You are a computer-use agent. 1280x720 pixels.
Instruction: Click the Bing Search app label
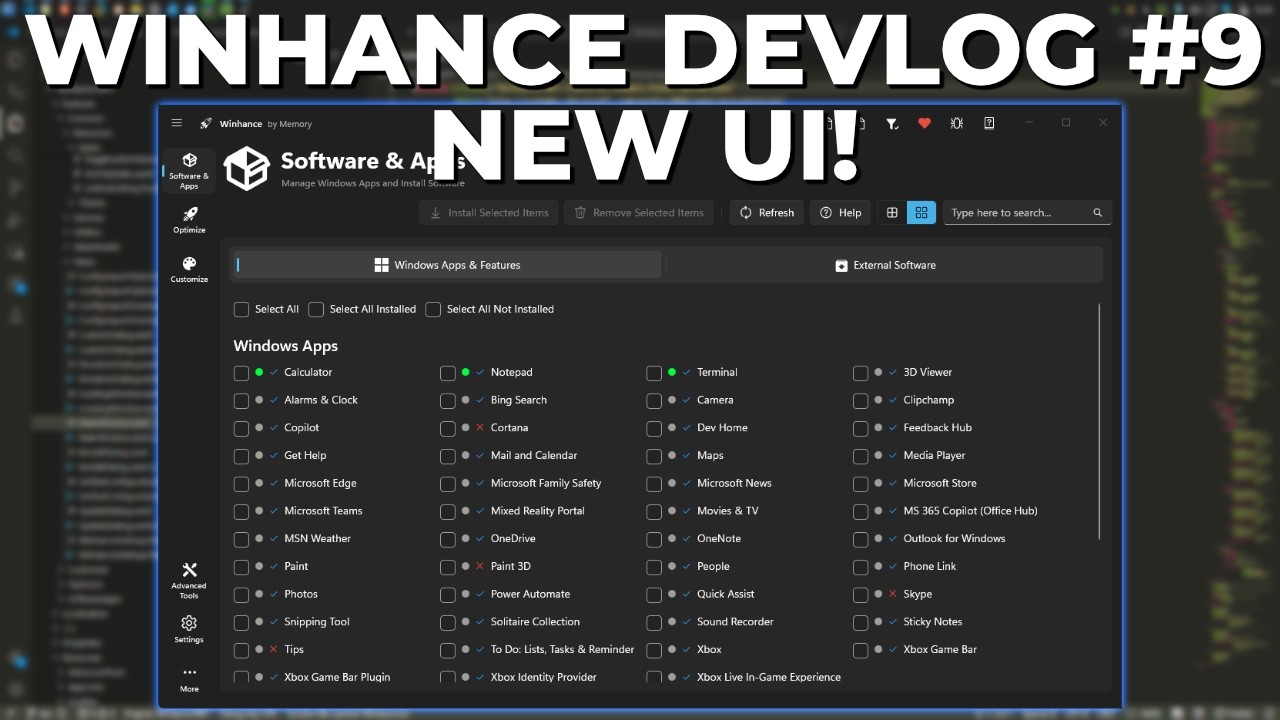[518, 400]
